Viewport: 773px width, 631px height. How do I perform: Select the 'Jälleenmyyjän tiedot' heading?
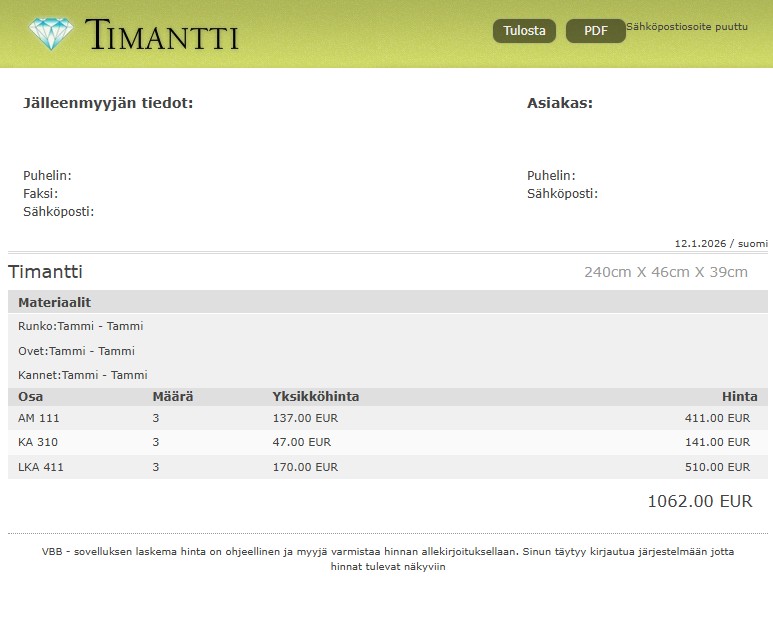[108, 103]
